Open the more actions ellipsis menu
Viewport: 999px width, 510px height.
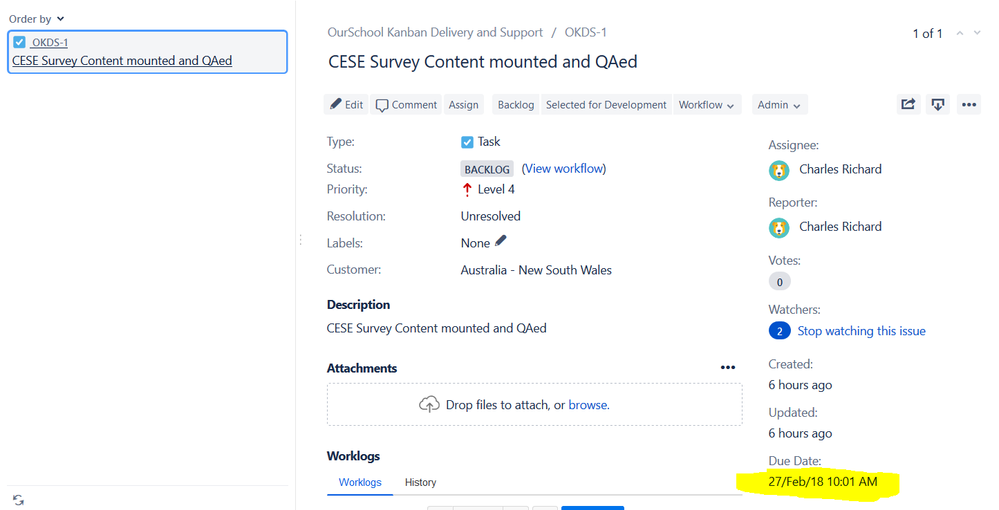click(x=969, y=105)
